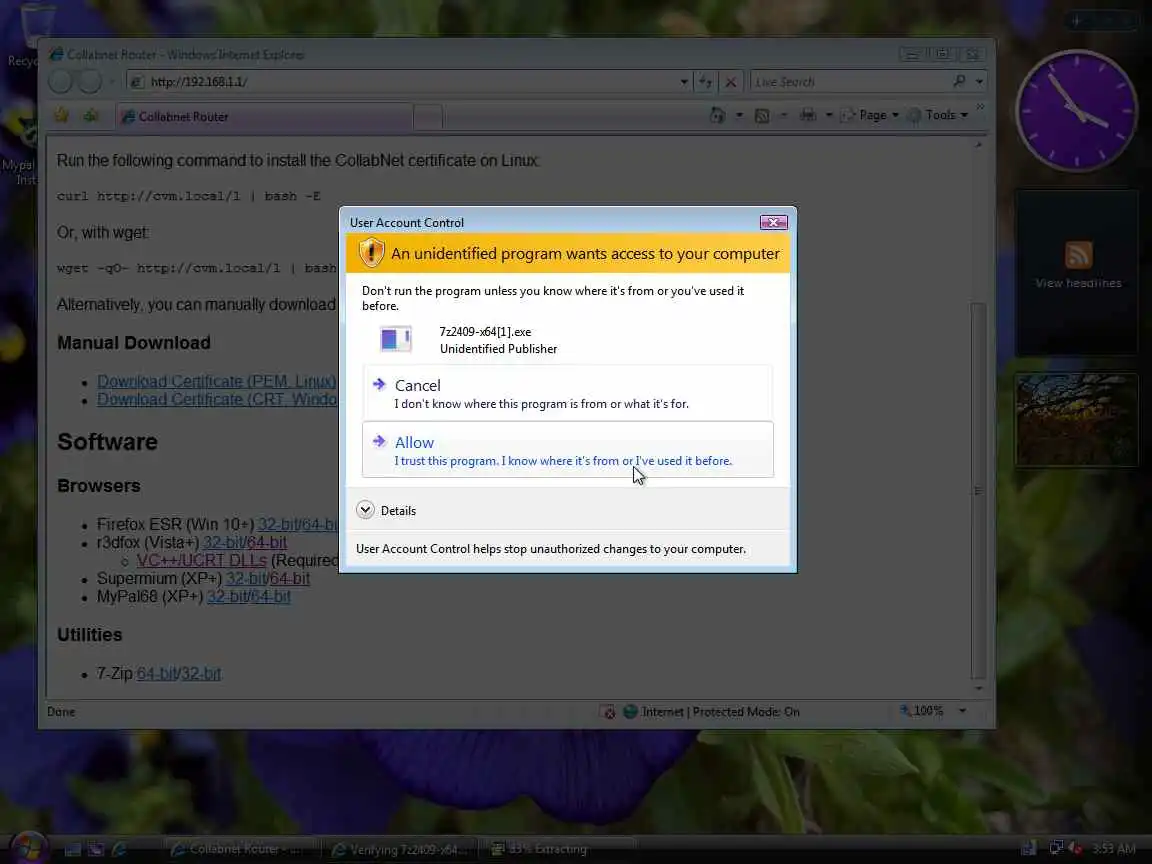Image resolution: width=1152 pixels, height=864 pixels.
Task: Click the Supermium 32-bit link
Action: (245, 578)
